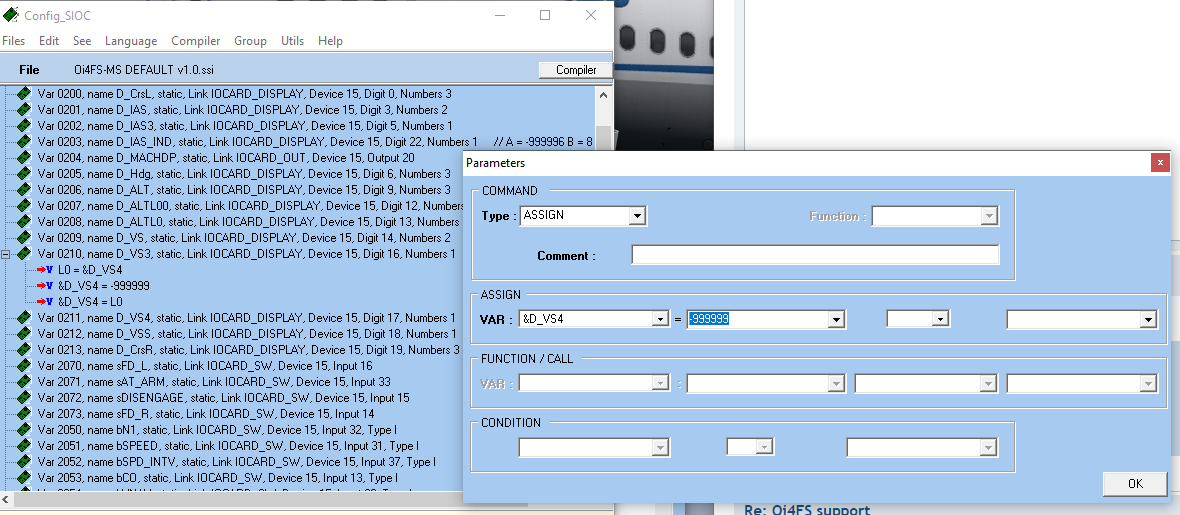This screenshot has height=515, width=1180.
Task: Open the Compiler menu
Action: click(x=196, y=41)
